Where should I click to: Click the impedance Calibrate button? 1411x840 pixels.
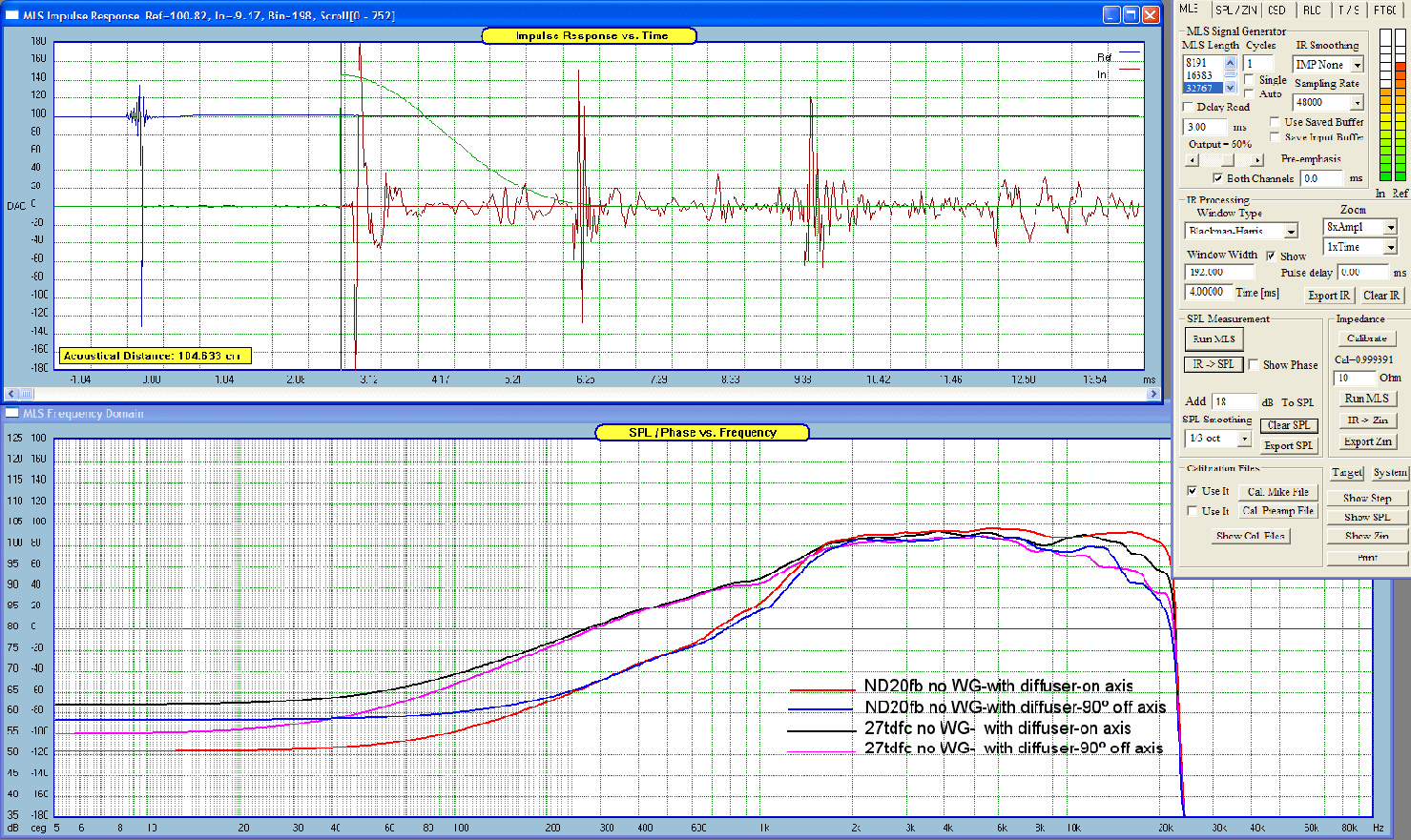coord(1367,338)
